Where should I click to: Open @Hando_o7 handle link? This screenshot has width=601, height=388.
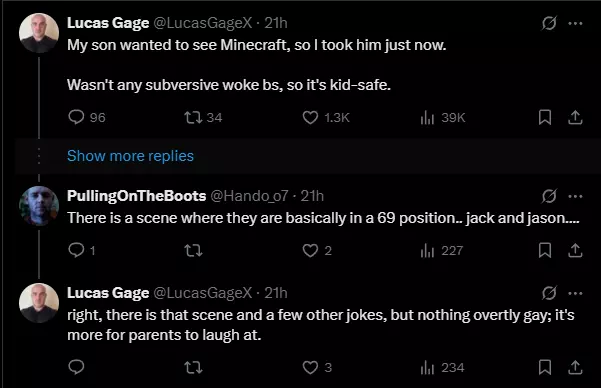coord(249,196)
